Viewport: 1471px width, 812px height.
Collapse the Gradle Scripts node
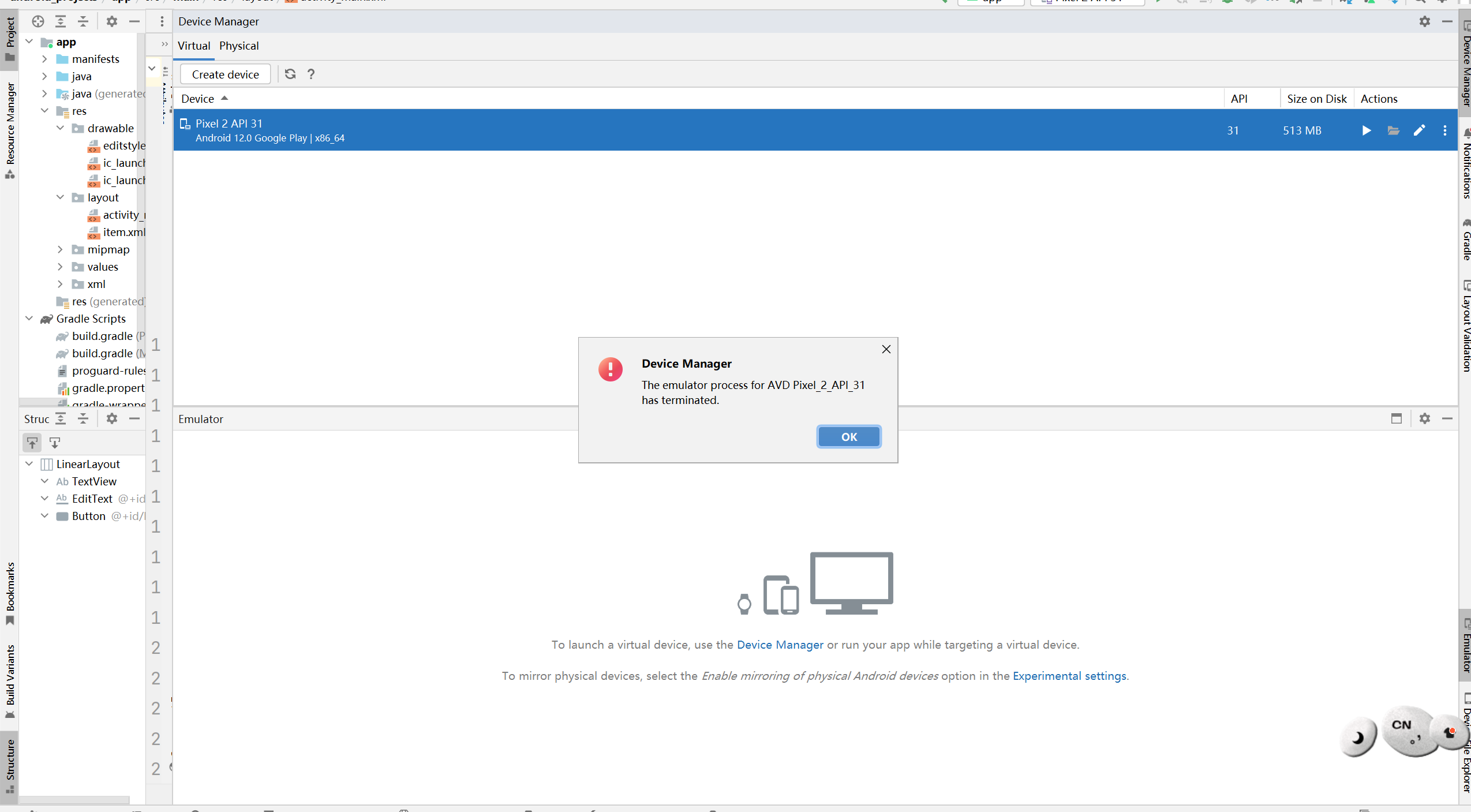[x=29, y=319]
